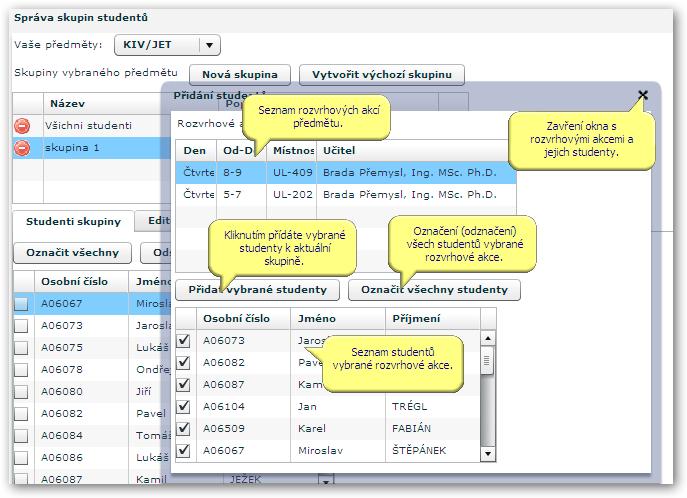Click the Příjmení column header
This screenshot has width=687, height=498.
tap(433, 318)
